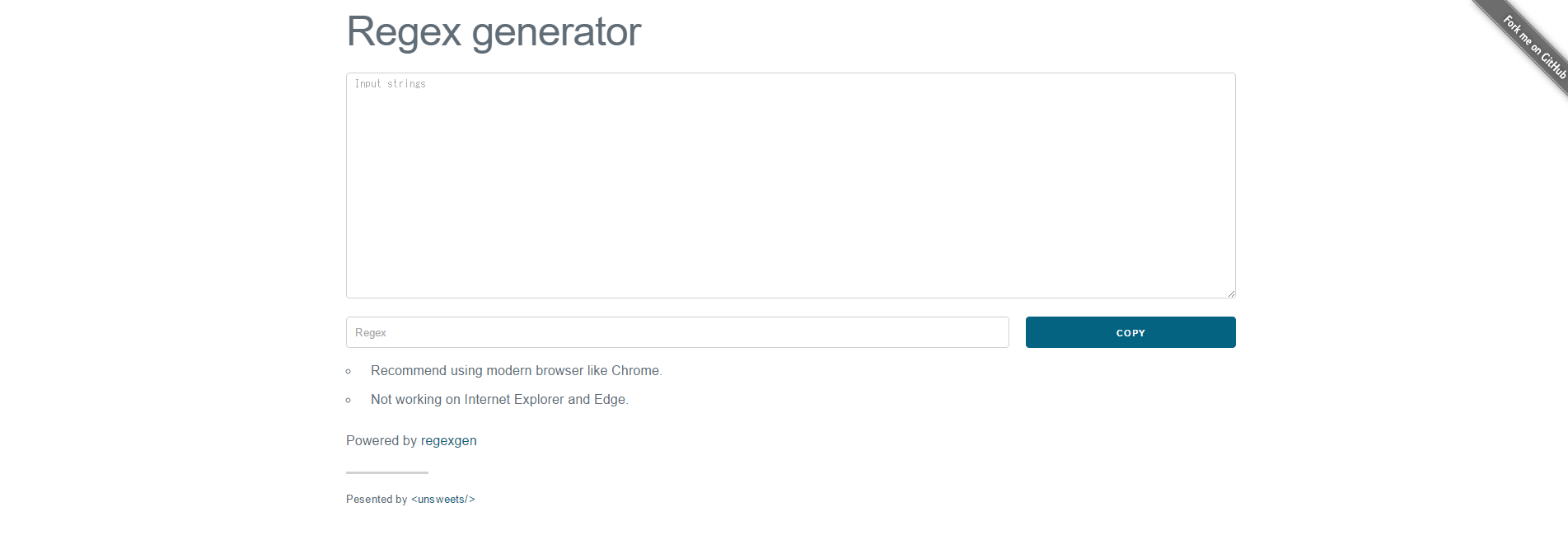The height and width of the screenshot is (540, 1568).
Task: Click the Powered by text
Action: point(381,440)
